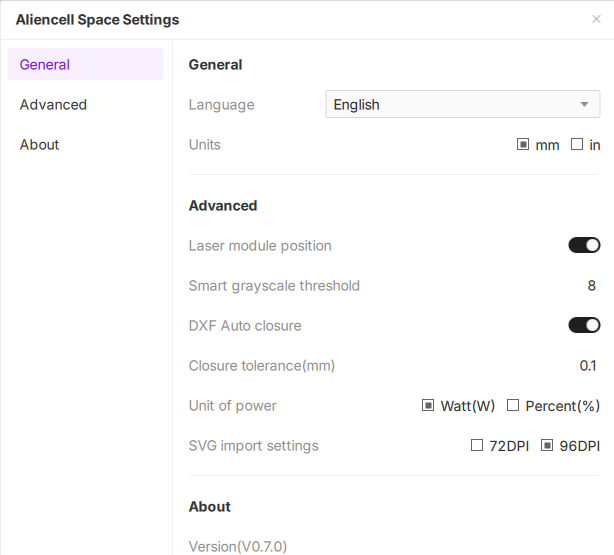Choose inches as the unit
Image resolution: width=614 pixels, height=555 pixels.
(x=577, y=144)
